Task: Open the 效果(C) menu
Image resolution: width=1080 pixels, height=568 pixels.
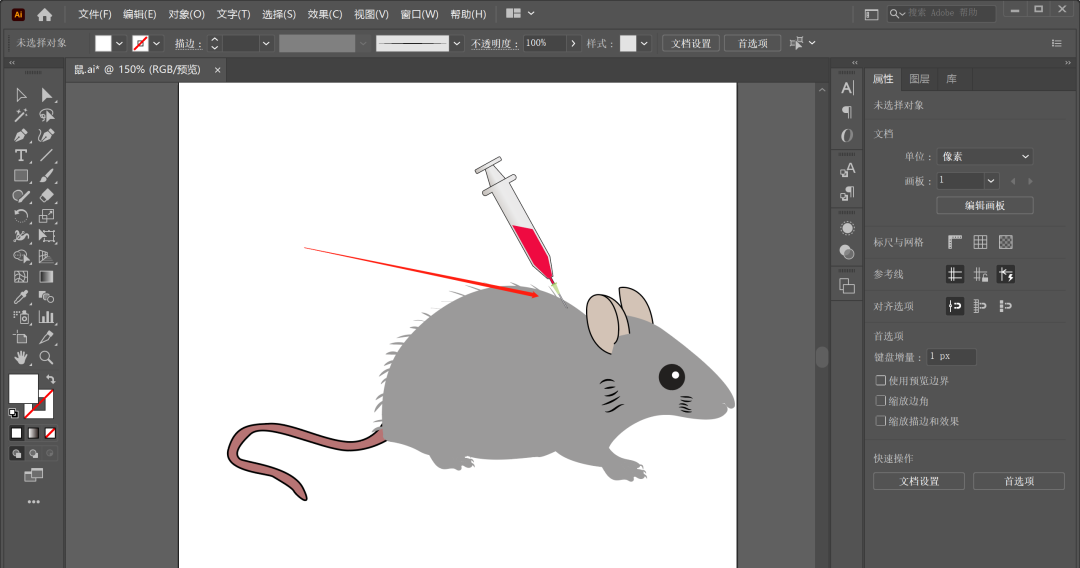Action: point(325,14)
